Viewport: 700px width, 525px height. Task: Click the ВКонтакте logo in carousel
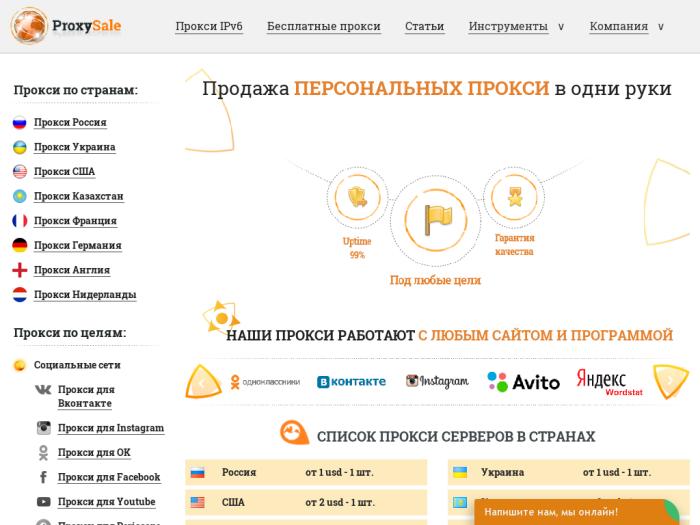click(x=351, y=382)
